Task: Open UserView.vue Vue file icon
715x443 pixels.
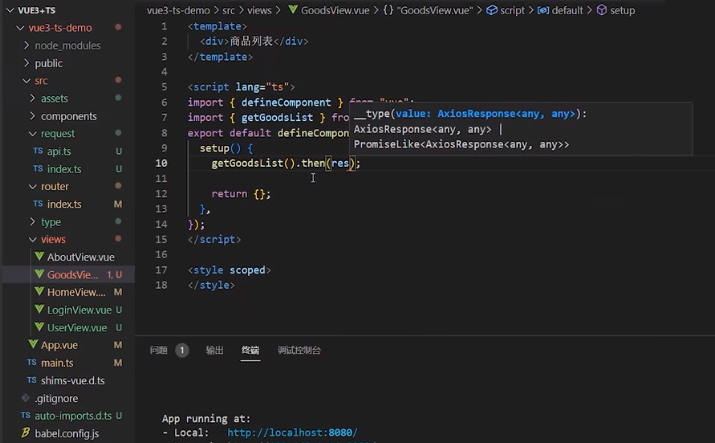Action: (40, 327)
